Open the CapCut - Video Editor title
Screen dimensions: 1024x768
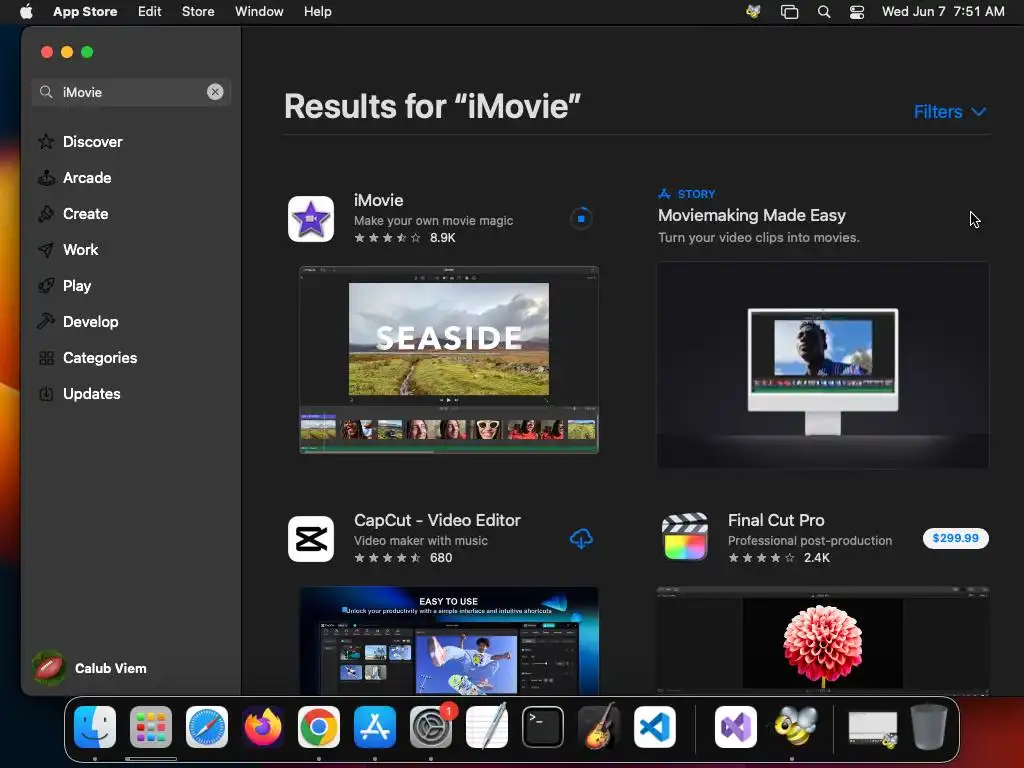(437, 520)
